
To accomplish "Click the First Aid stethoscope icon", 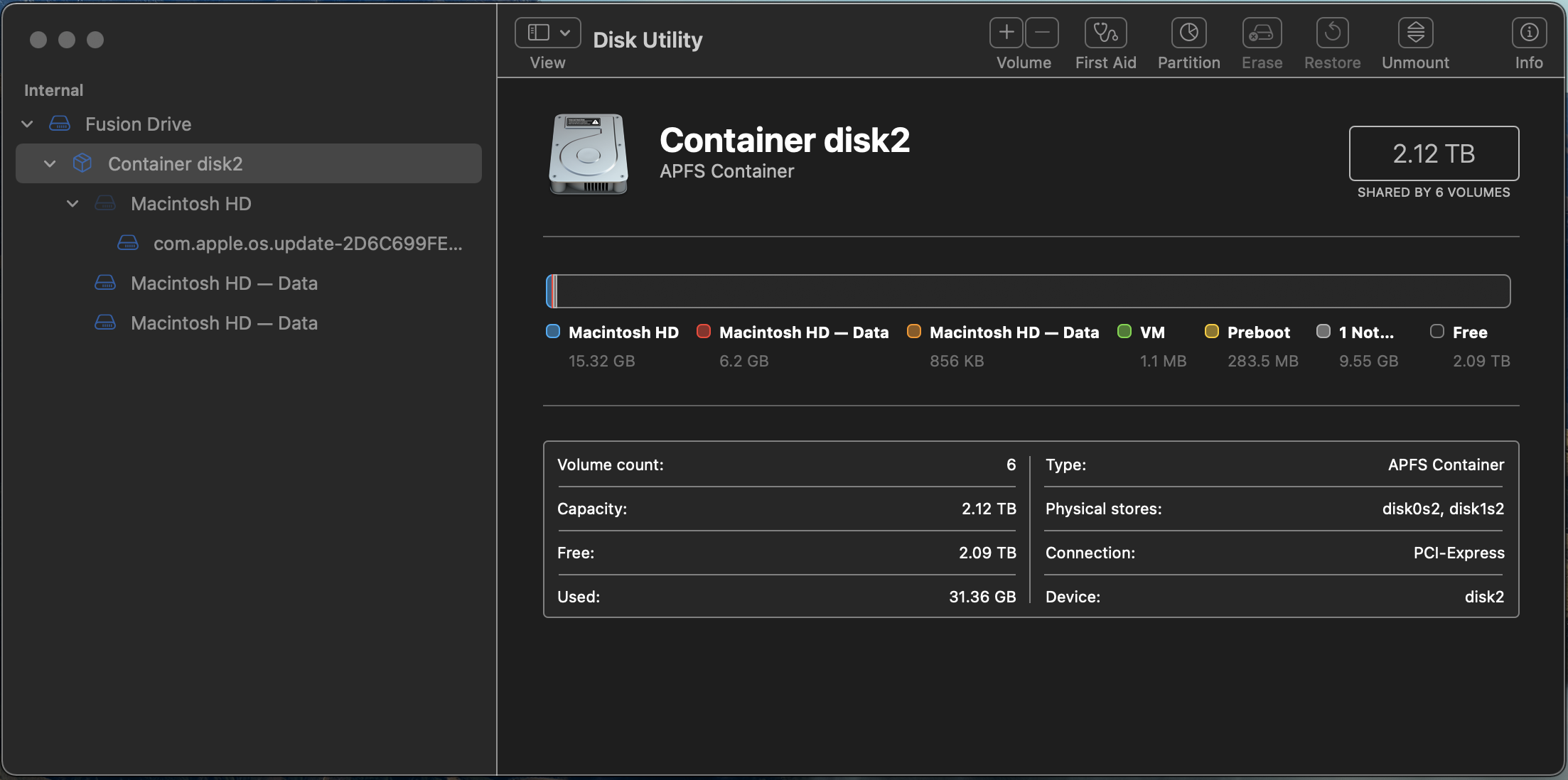I will (1105, 33).
